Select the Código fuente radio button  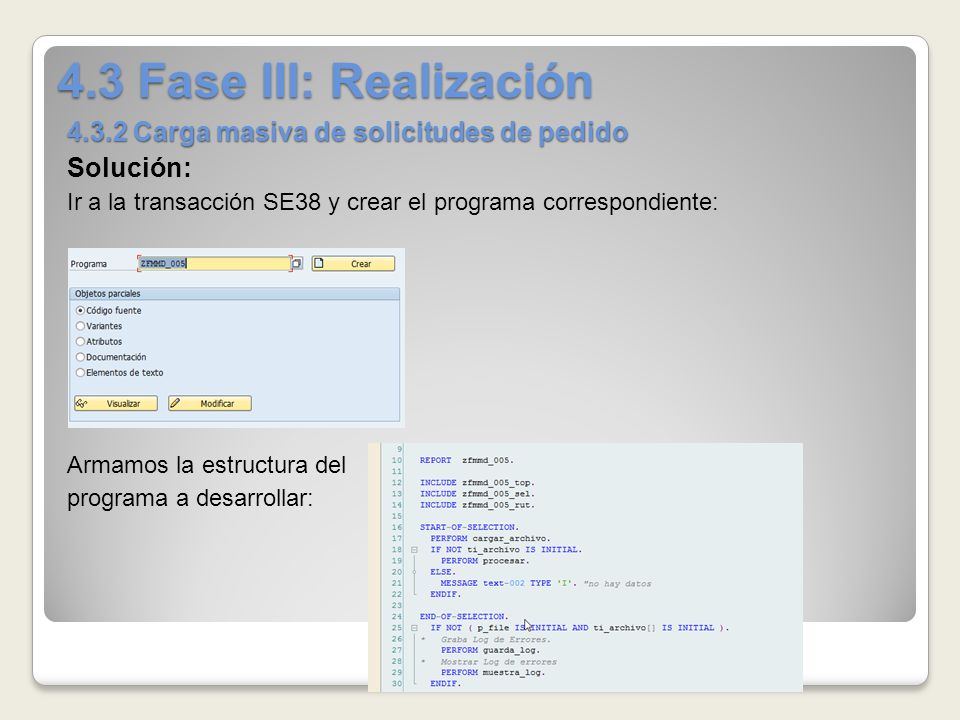pyautogui.click(x=80, y=310)
